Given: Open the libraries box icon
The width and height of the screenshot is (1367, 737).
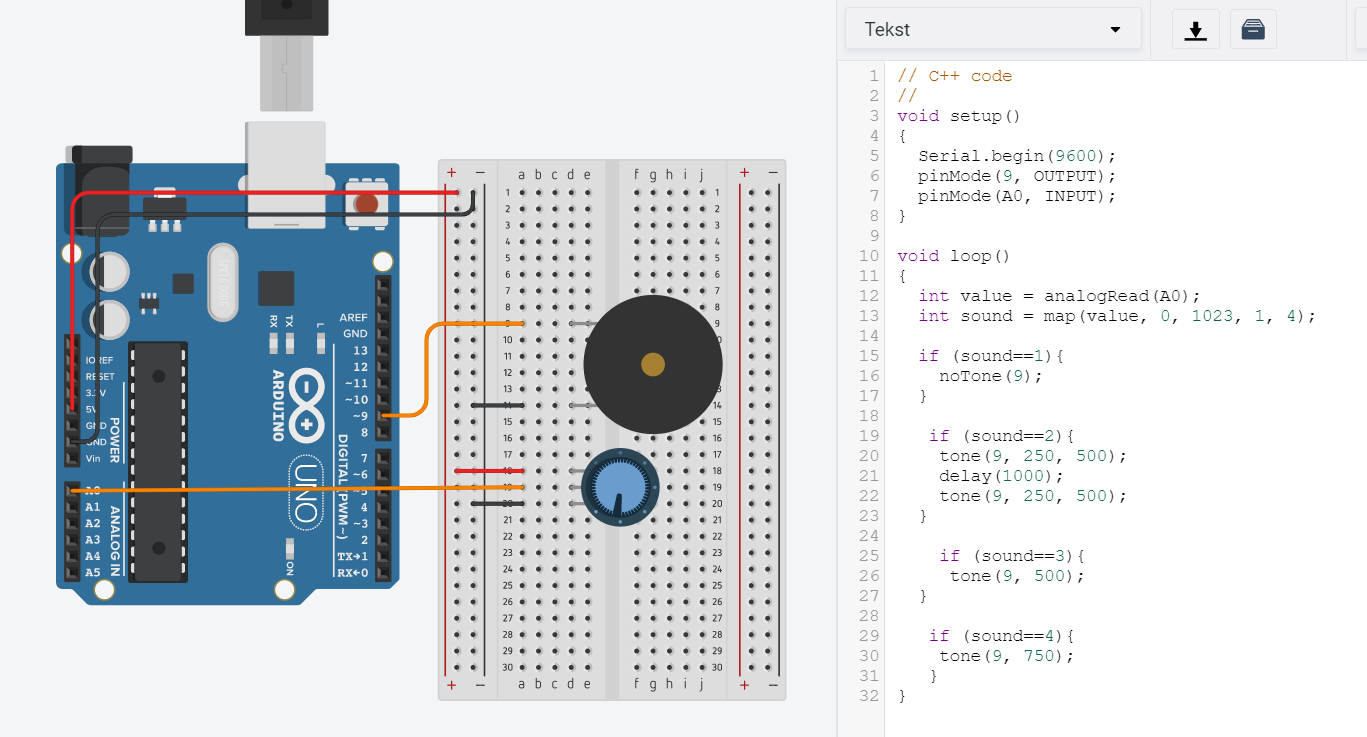Looking at the screenshot, I should (x=1253, y=30).
